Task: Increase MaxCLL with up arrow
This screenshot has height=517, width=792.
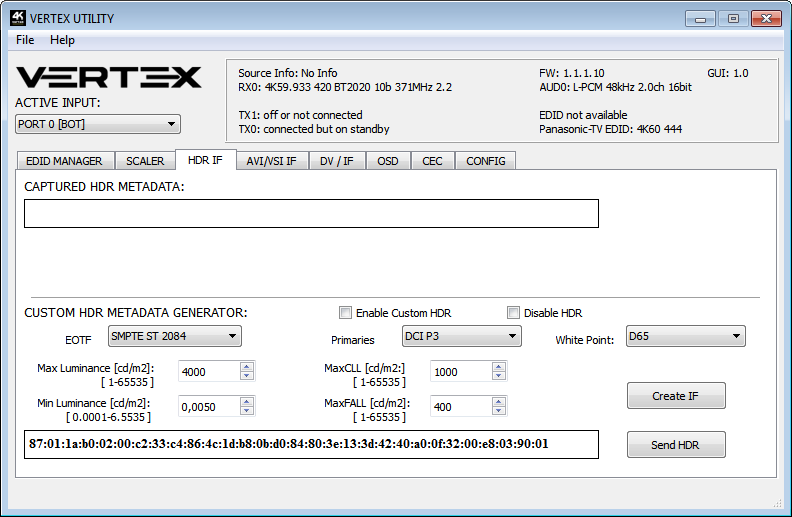Action: [499, 367]
